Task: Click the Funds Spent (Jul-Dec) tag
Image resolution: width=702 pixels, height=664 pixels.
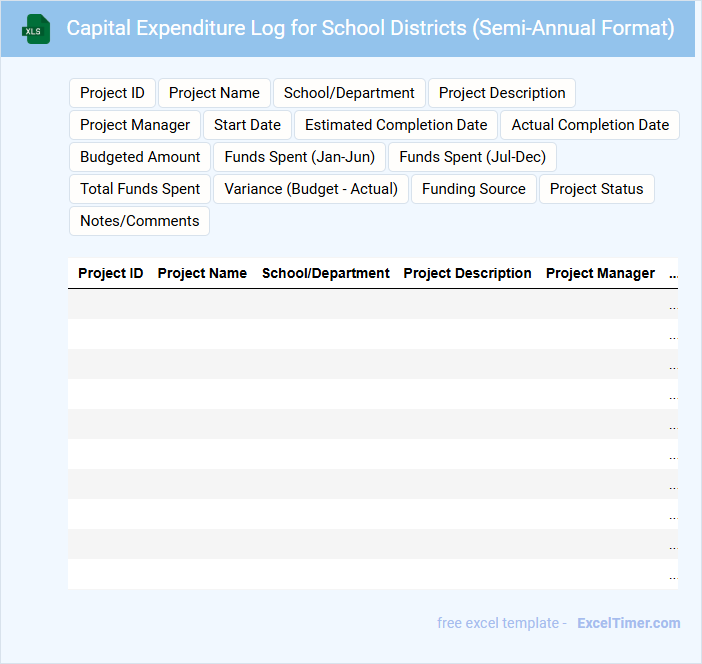Action: (472, 157)
